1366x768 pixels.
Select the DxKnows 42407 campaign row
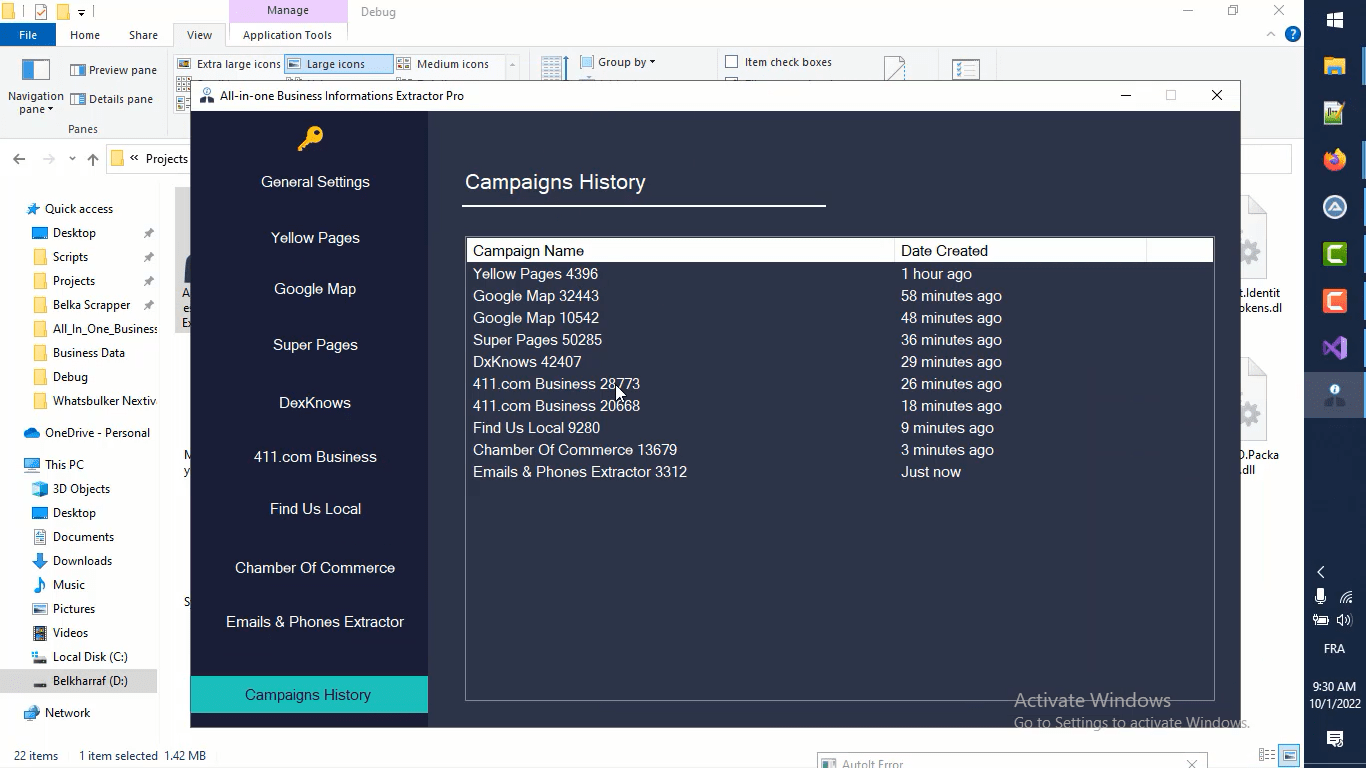(840, 362)
